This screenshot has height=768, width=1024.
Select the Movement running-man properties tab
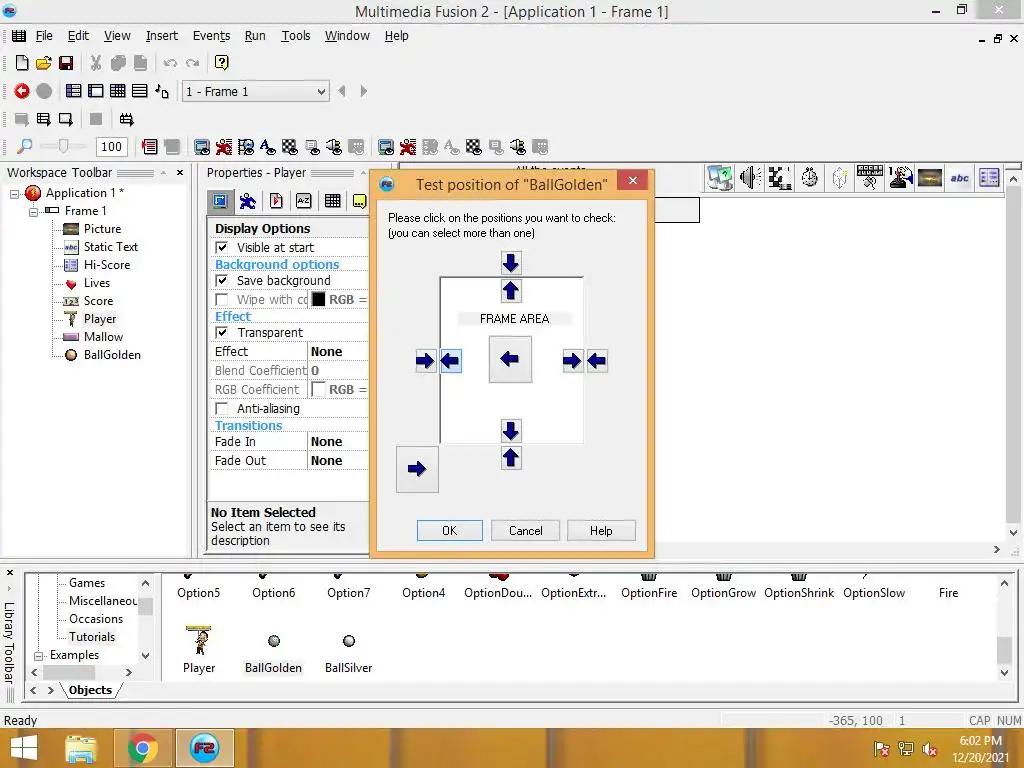click(248, 201)
